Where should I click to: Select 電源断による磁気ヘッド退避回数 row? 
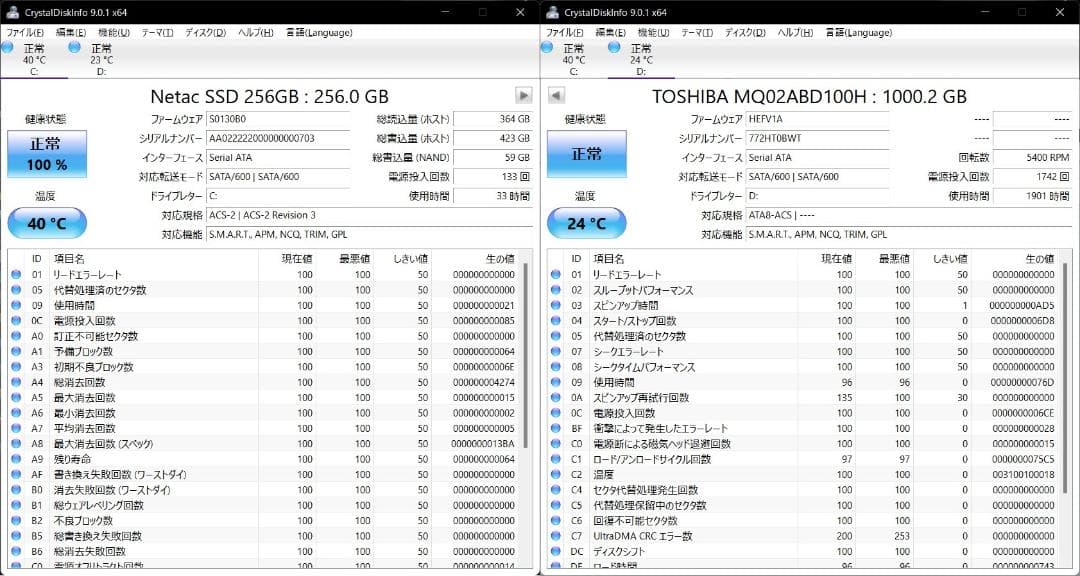coord(805,444)
